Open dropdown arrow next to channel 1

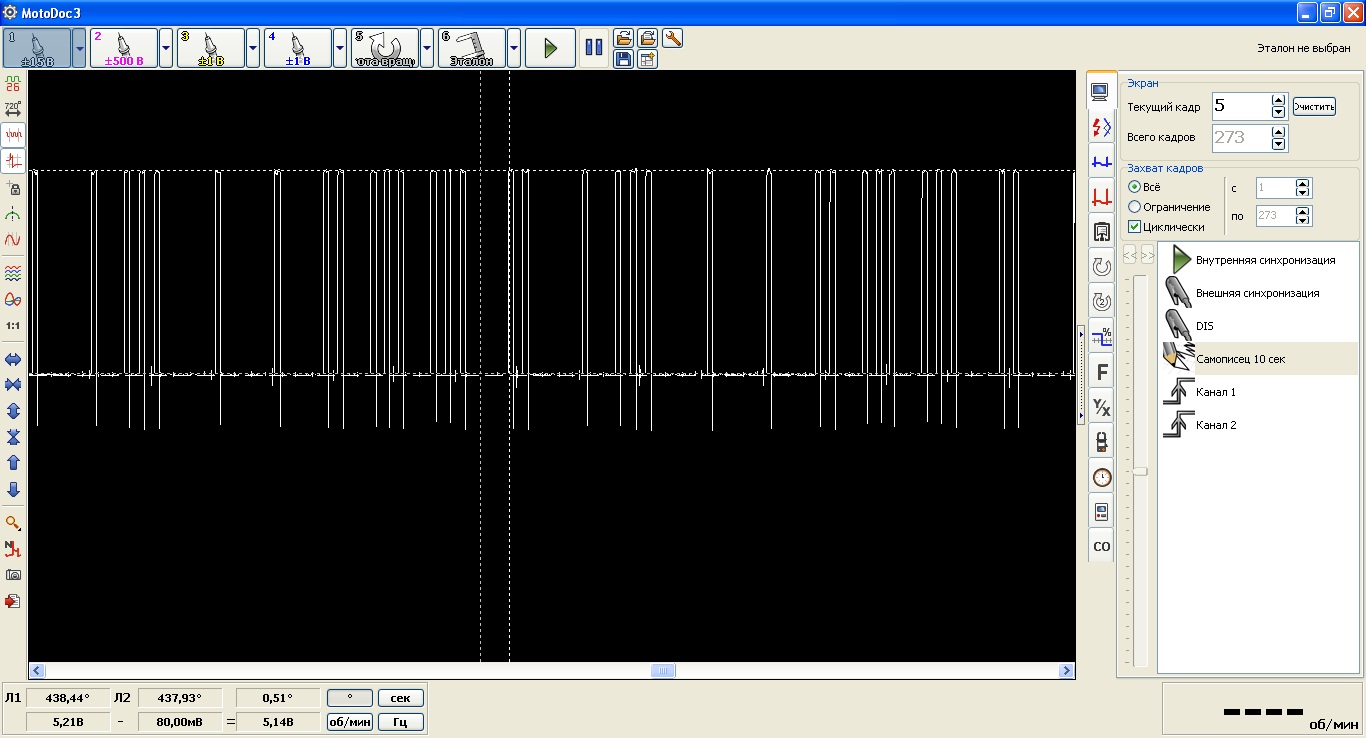[79, 48]
